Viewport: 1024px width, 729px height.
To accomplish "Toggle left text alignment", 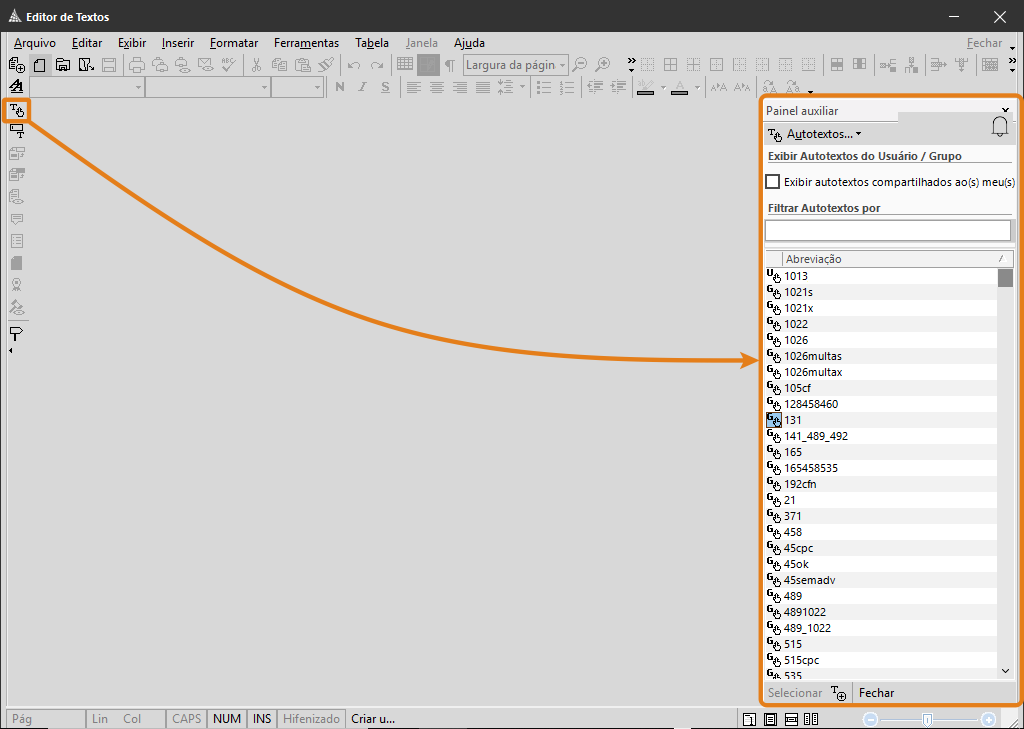I will pyautogui.click(x=413, y=87).
